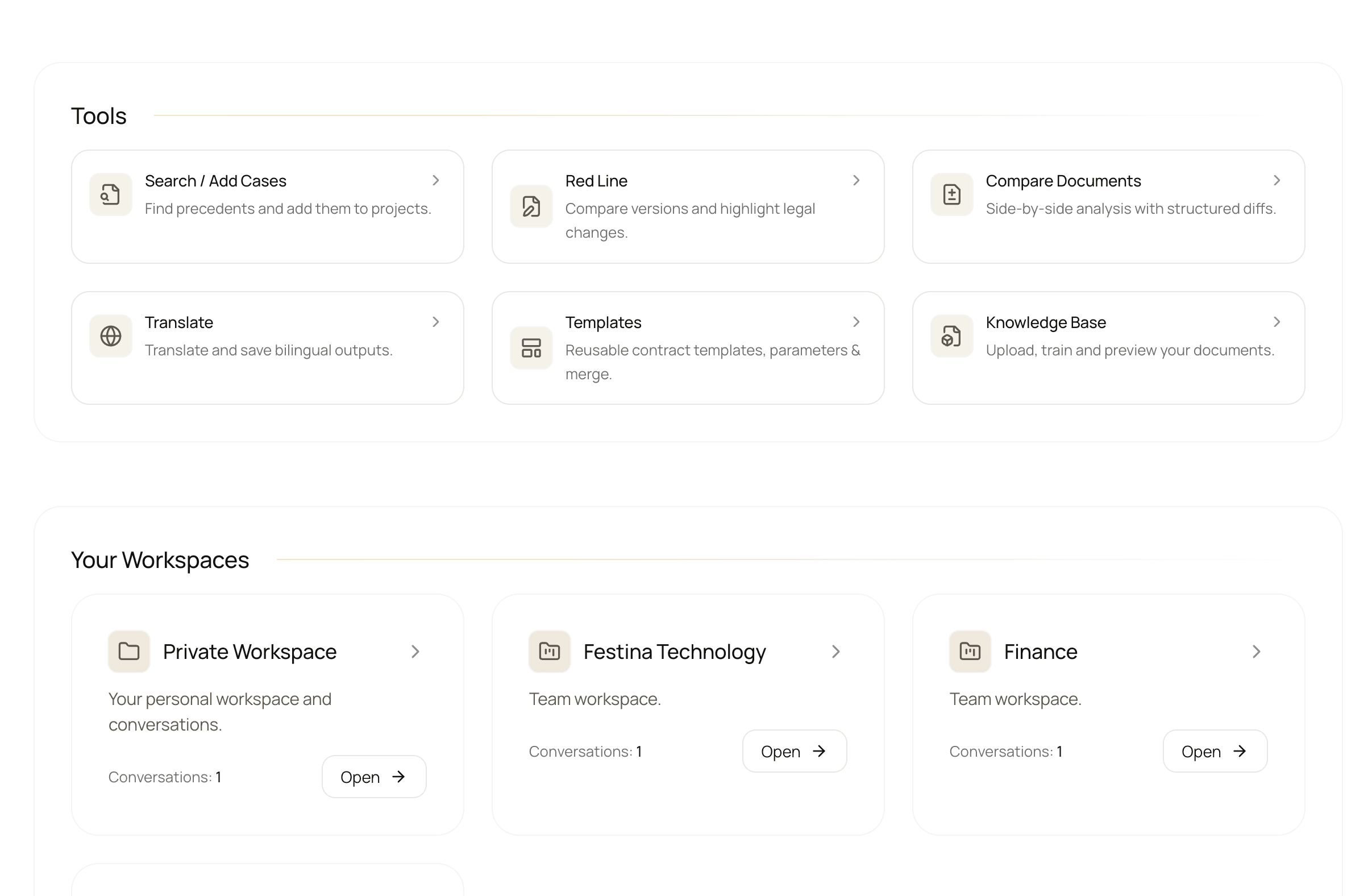Viewport: 1372px width, 896px height.
Task: Open the Finance team workspace button
Action: point(1215,751)
